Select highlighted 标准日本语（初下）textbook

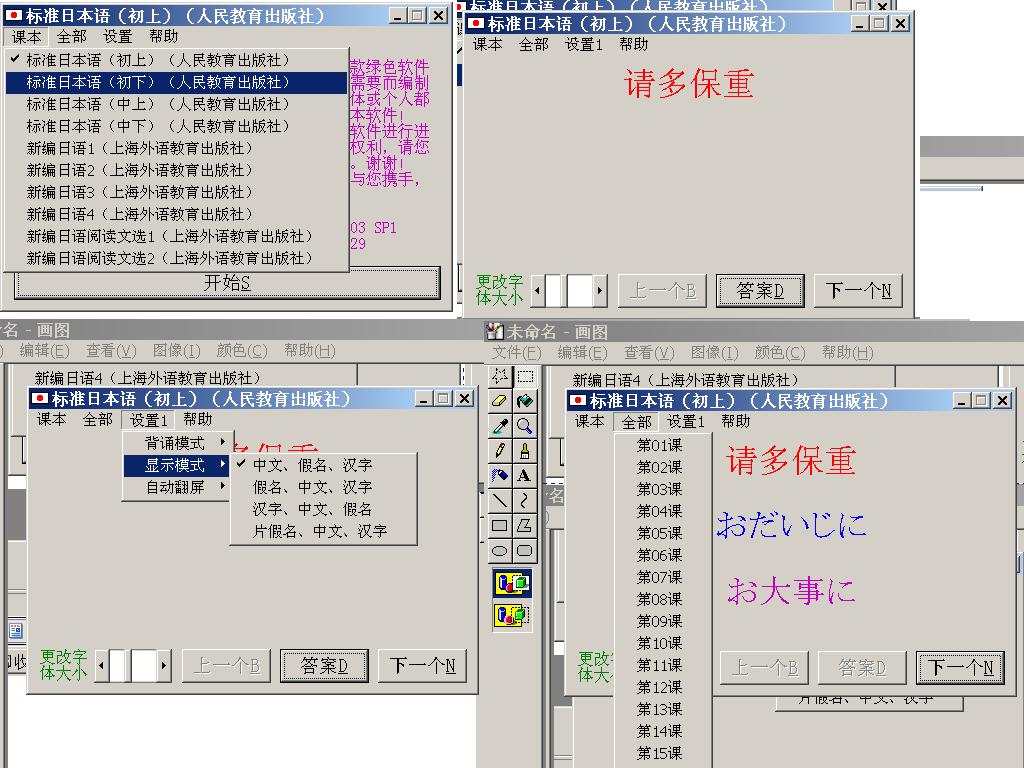pyautogui.click(x=176, y=82)
